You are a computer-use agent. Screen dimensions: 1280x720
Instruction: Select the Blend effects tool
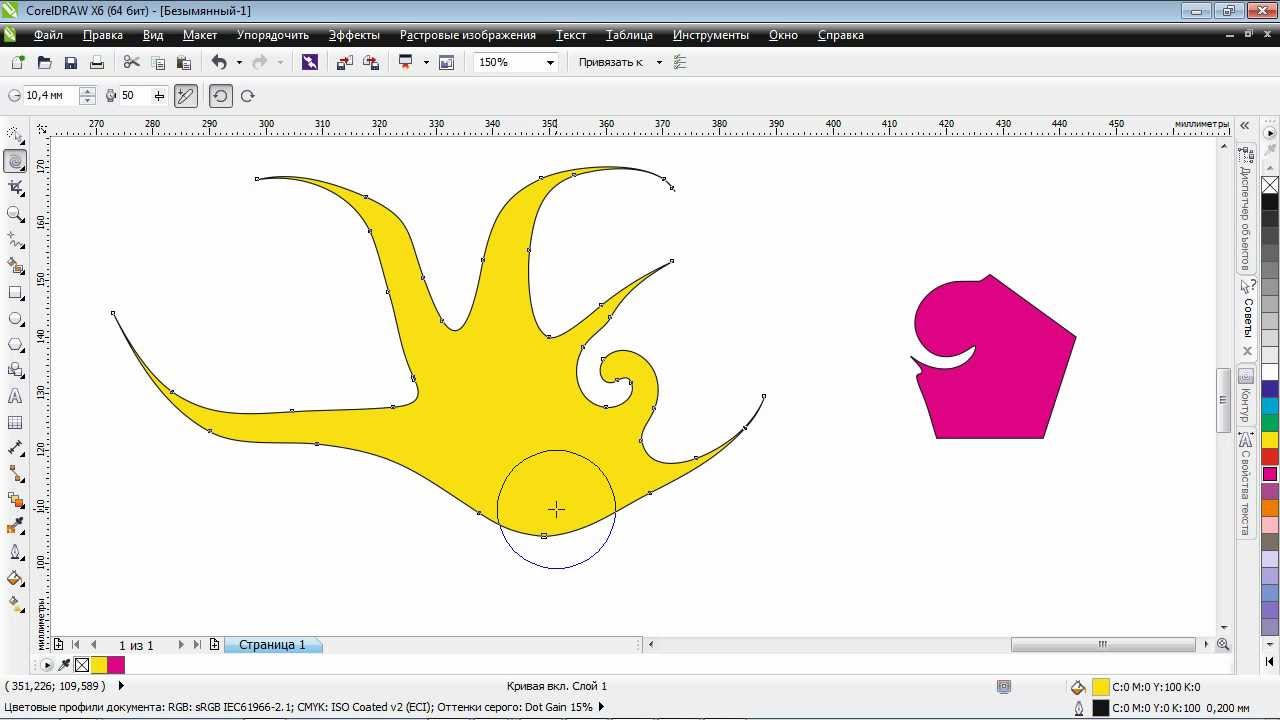pyautogui.click(x=15, y=500)
